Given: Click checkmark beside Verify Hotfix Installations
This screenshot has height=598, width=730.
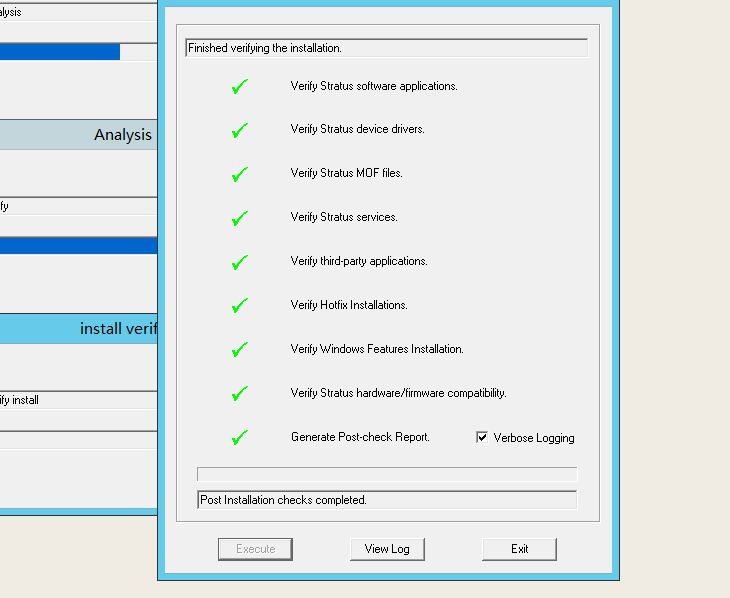Looking at the screenshot, I should [x=240, y=306].
